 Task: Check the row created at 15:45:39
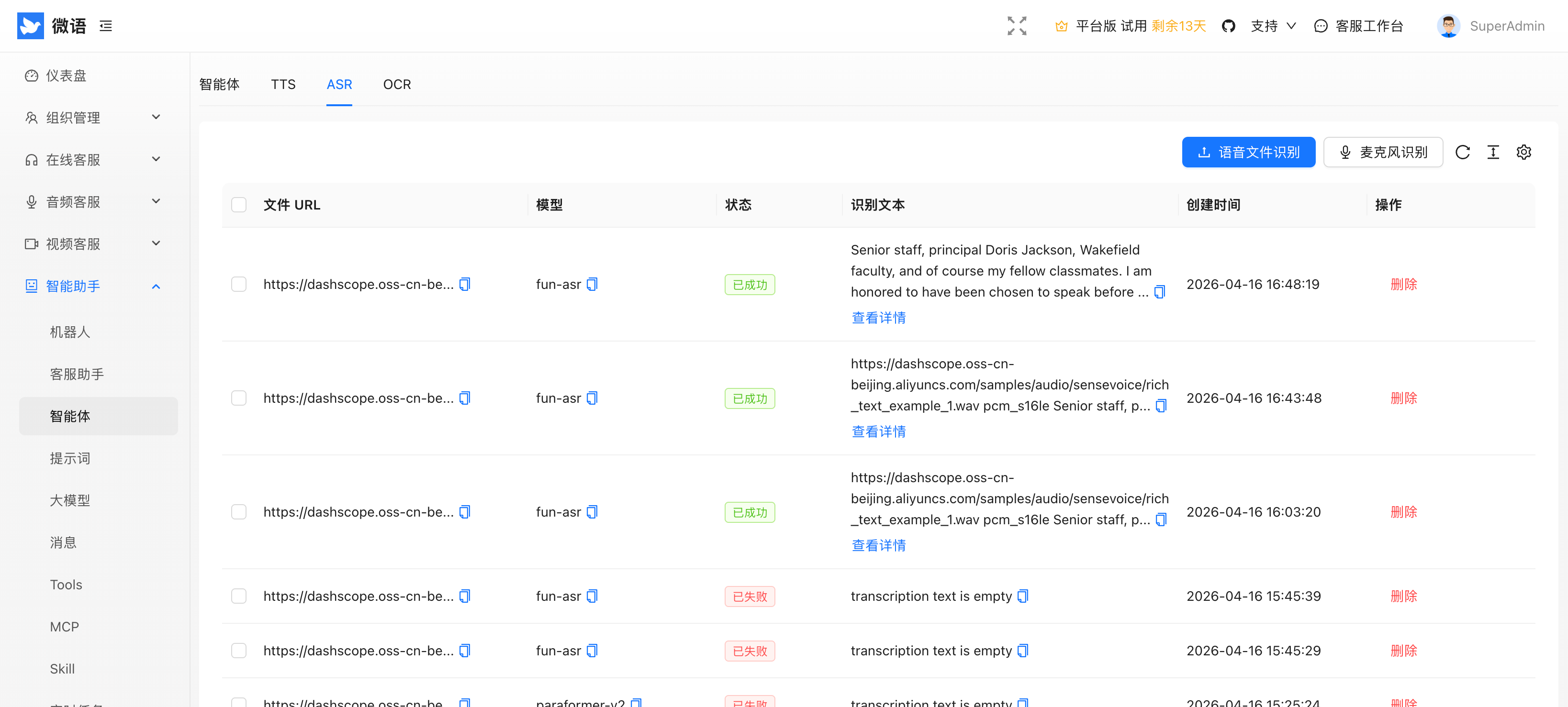(239, 597)
